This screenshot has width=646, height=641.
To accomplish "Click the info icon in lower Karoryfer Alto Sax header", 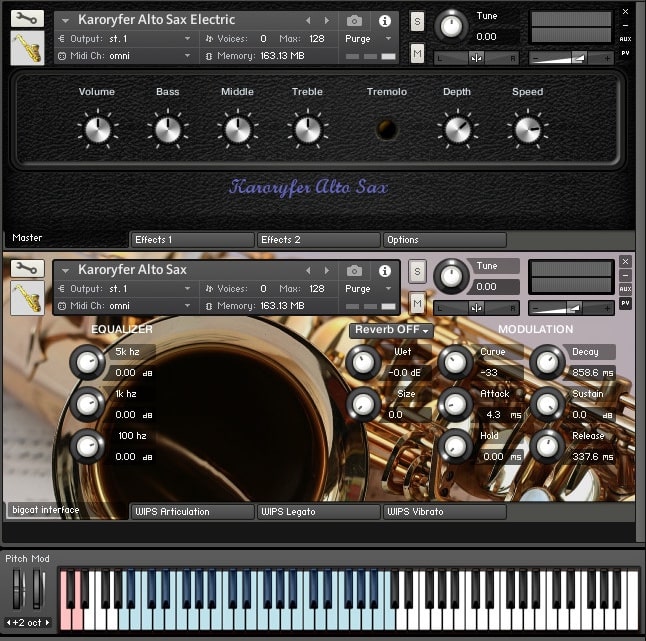I will click(384, 270).
